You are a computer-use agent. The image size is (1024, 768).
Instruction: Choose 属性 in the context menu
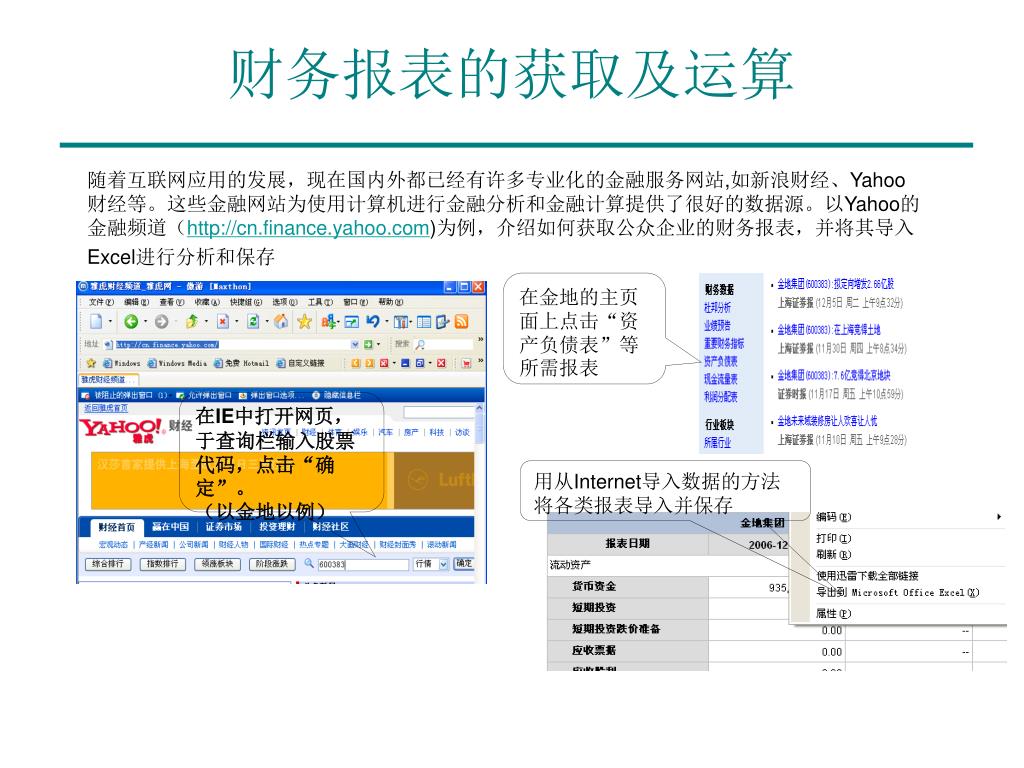click(x=834, y=613)
